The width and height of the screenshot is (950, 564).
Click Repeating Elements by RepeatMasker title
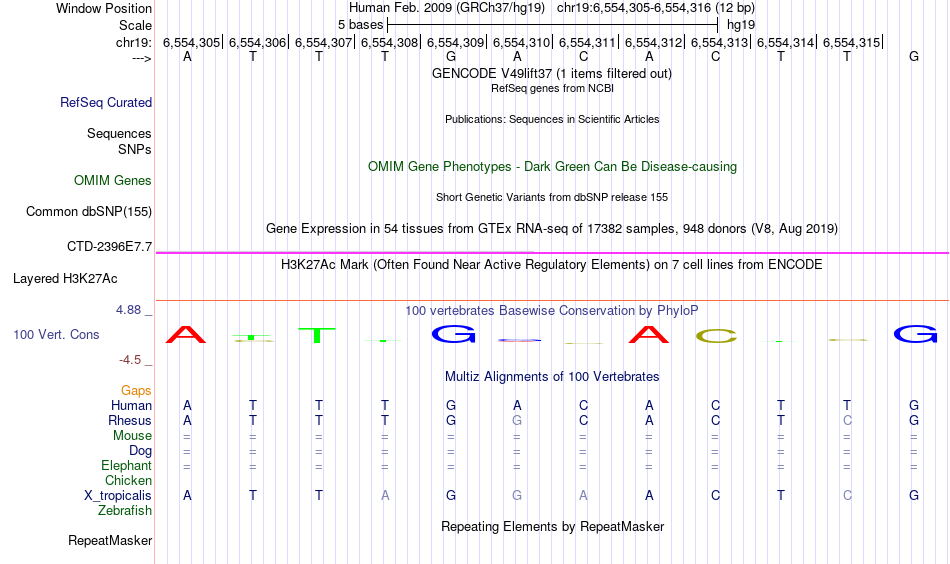pyautogui.click(x=552, y=526)
